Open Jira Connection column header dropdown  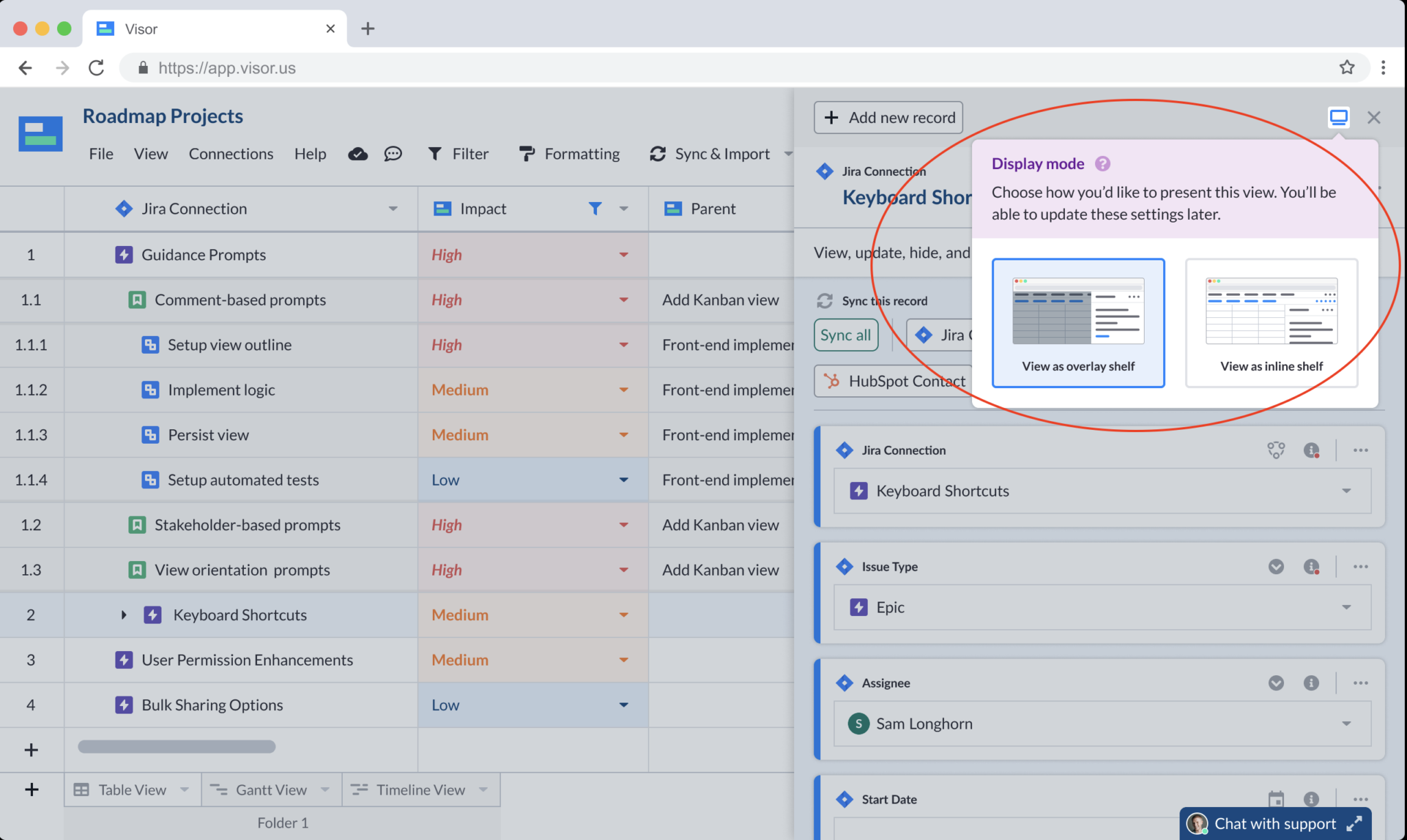tap(393, 209)
